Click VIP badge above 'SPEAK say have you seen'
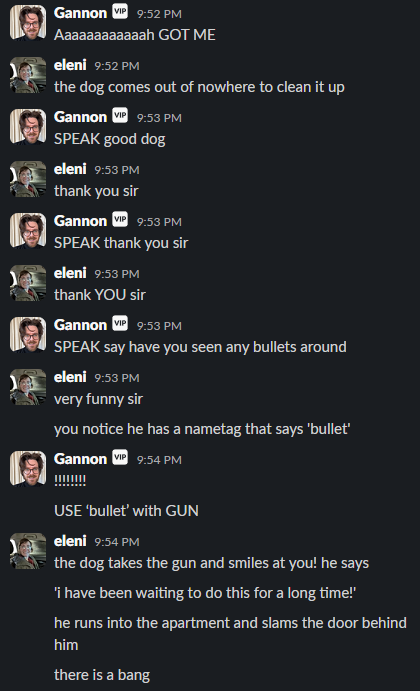The height and width of the screenshot is (691, 420). click(x=120, y=323)
